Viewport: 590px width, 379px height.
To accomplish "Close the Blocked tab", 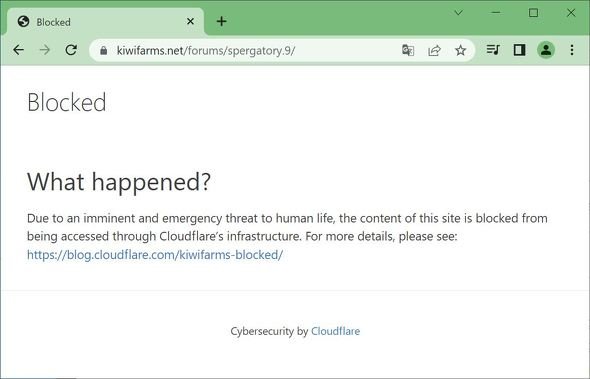I will [x=190, y=21].
